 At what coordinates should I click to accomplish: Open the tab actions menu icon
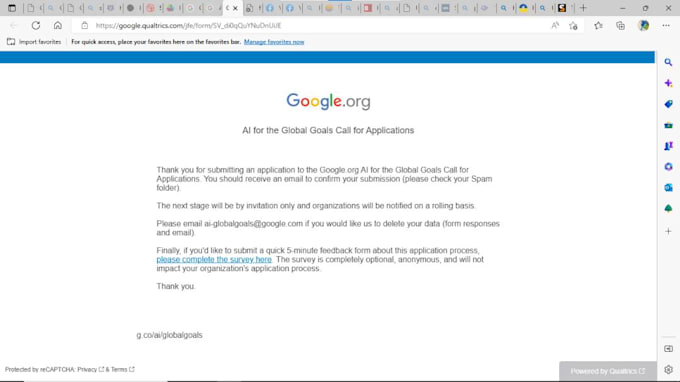[x=12, y=8]
